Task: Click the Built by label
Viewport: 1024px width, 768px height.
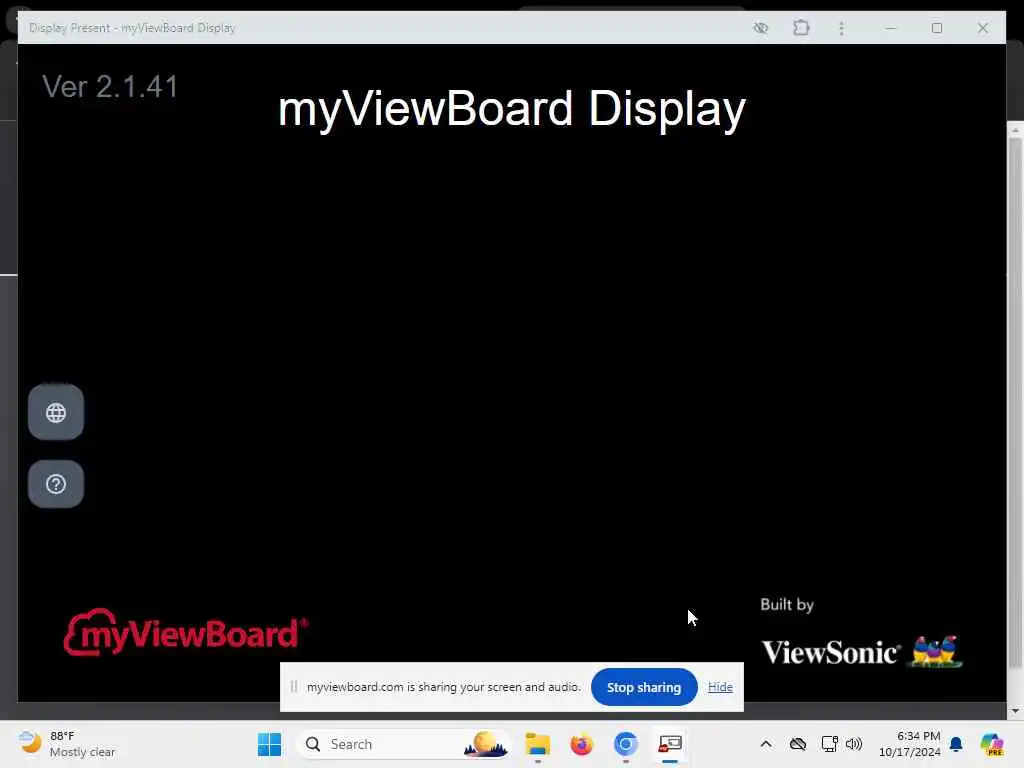Action: point(787,605)
